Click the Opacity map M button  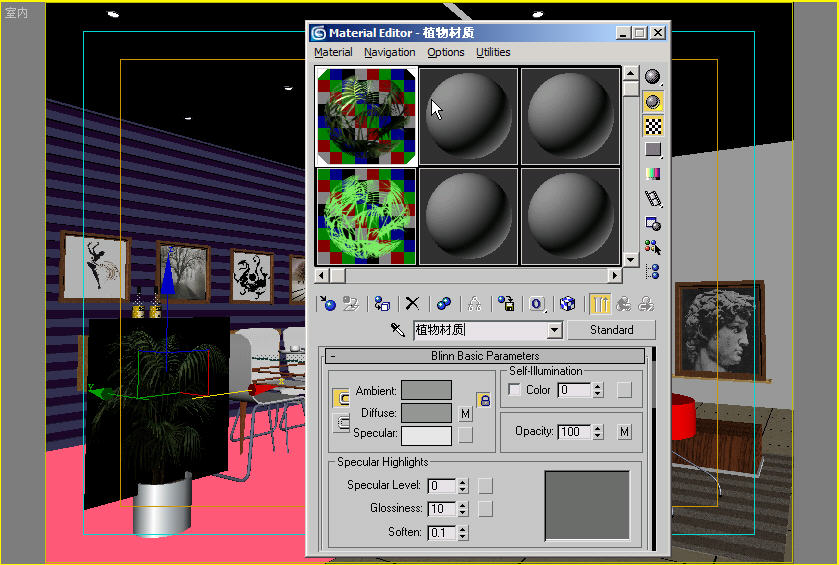(624, 432)
